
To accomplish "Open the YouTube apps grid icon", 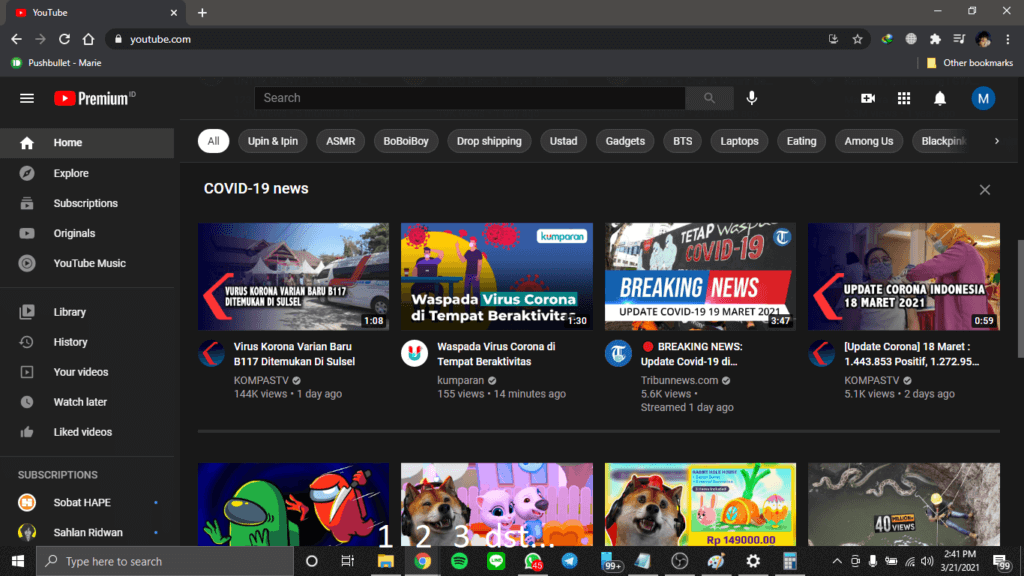I will click(x=904, y=99).
